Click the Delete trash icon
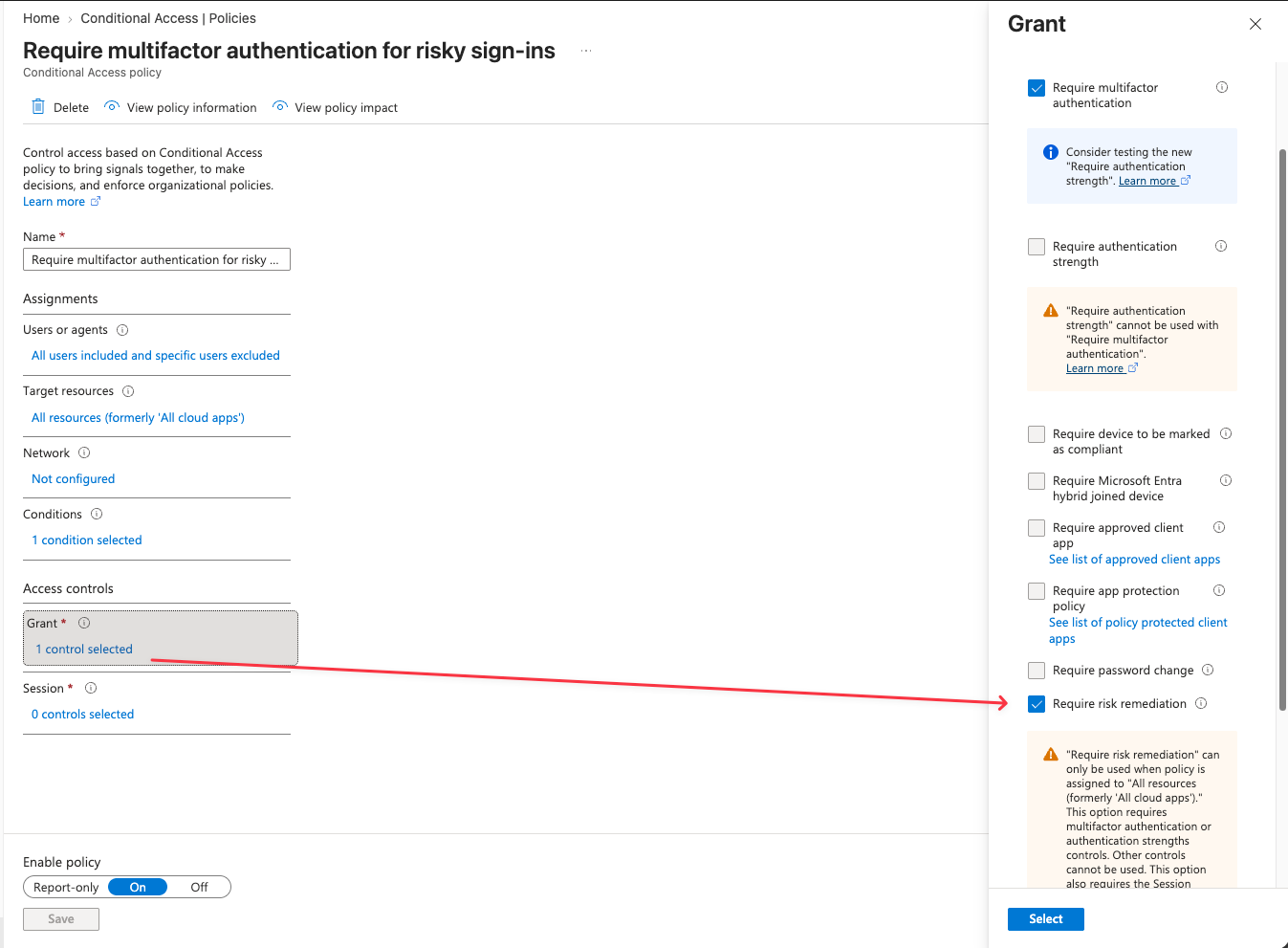The image size is (1288, 948). [x=38, y=106]
